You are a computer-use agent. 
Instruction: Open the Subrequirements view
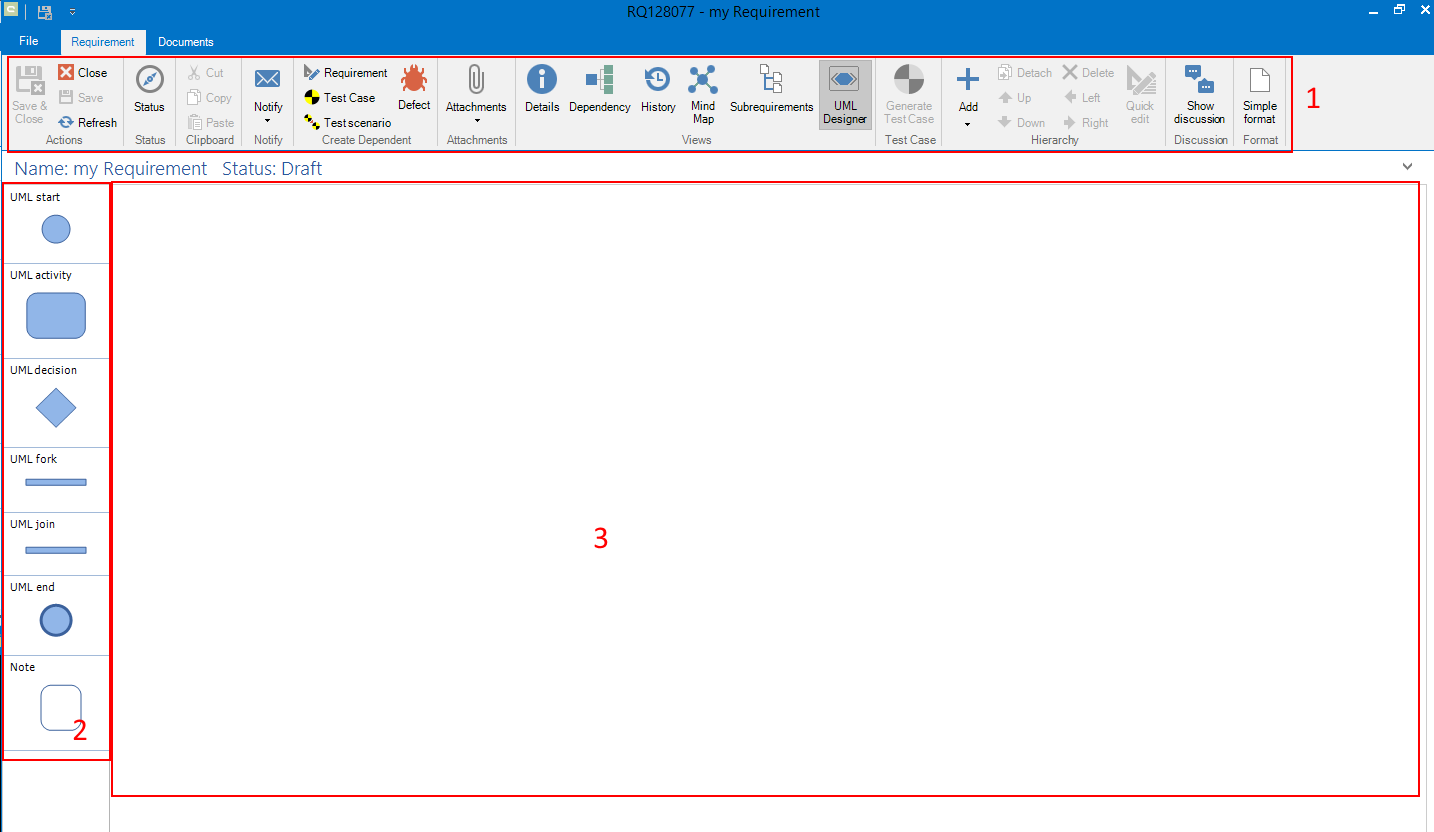[771, 90]
